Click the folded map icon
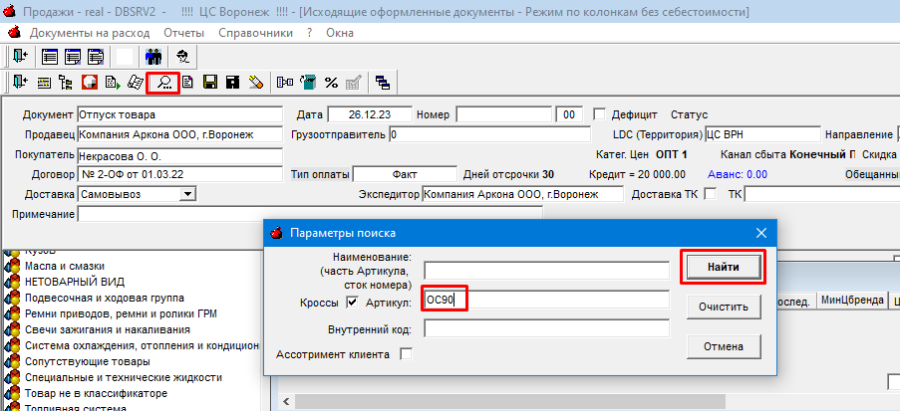Image resolution: width=900 pixels, height=411 pixels. 135,83
